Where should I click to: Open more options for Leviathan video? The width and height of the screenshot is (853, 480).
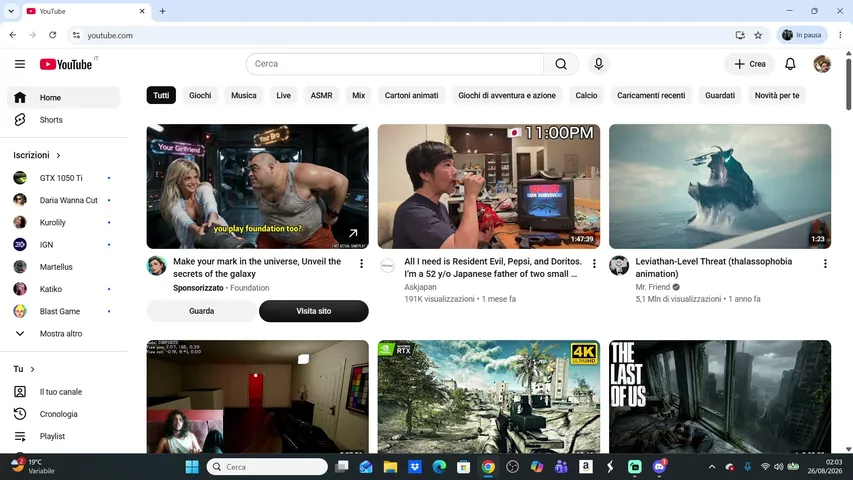(x=825, y=264)
